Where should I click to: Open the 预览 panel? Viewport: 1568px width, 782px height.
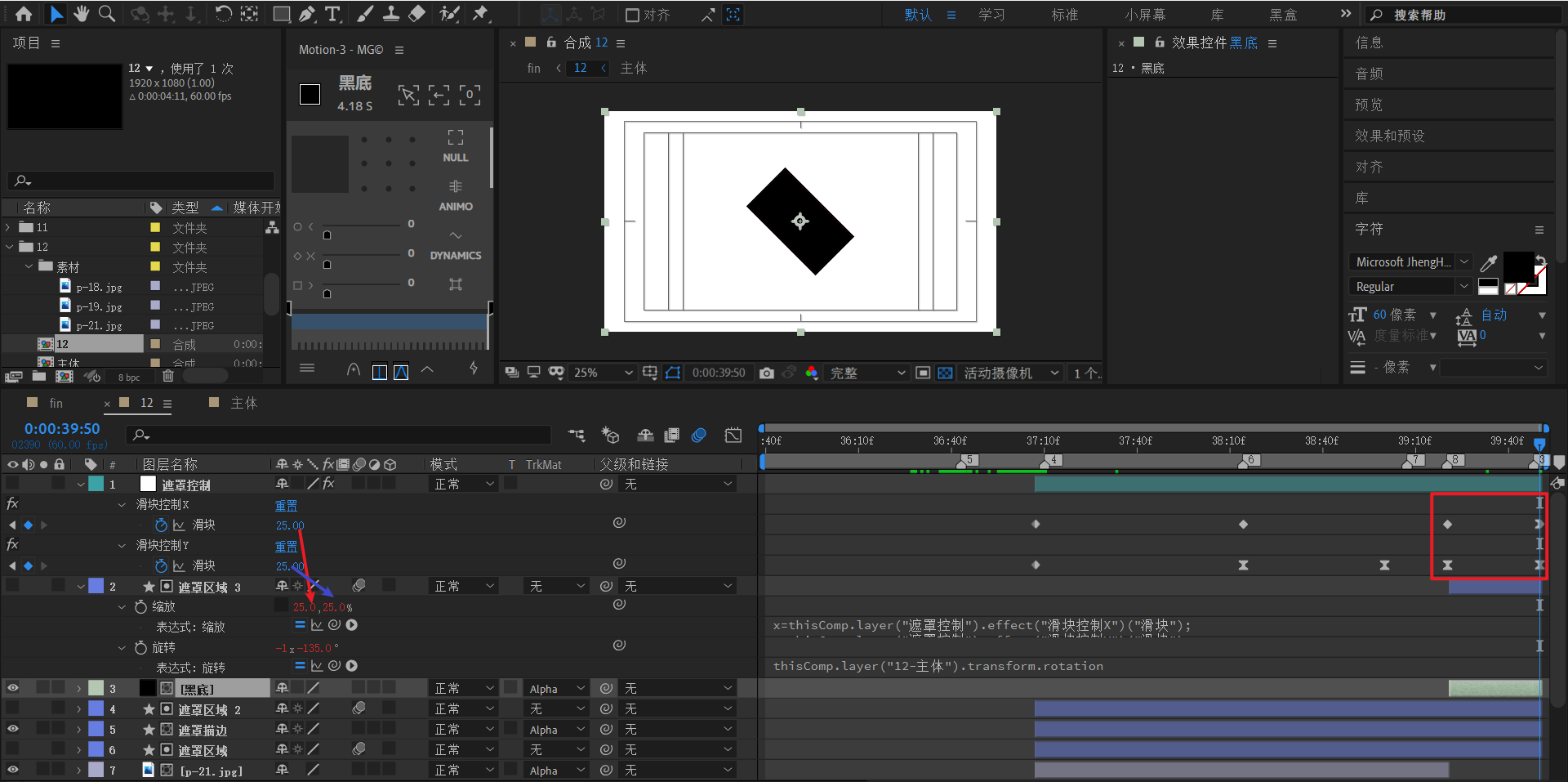coord(1369,105)
